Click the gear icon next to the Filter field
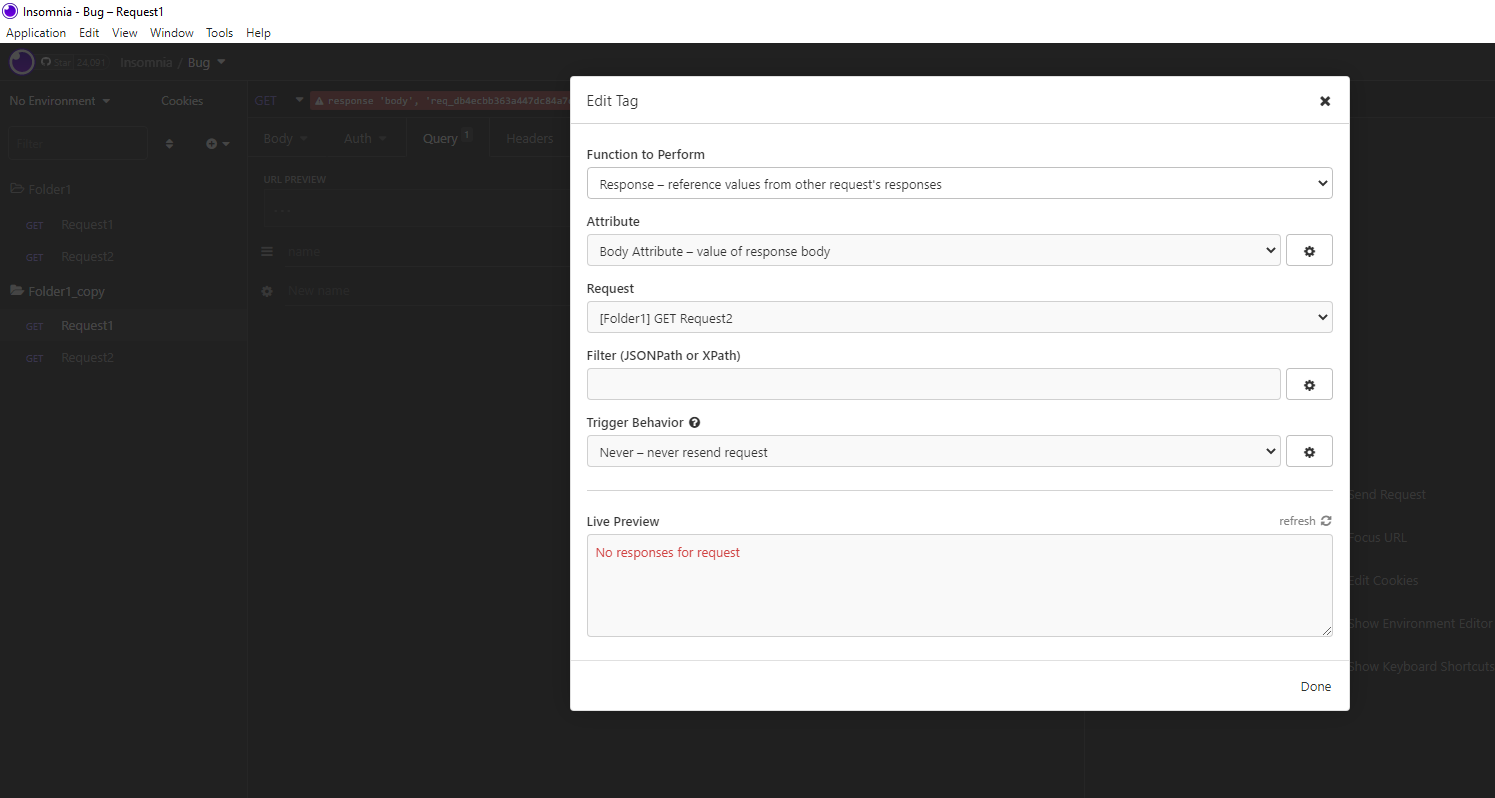The width and height of the screenshot is (1495, 798). point(1309,384)
